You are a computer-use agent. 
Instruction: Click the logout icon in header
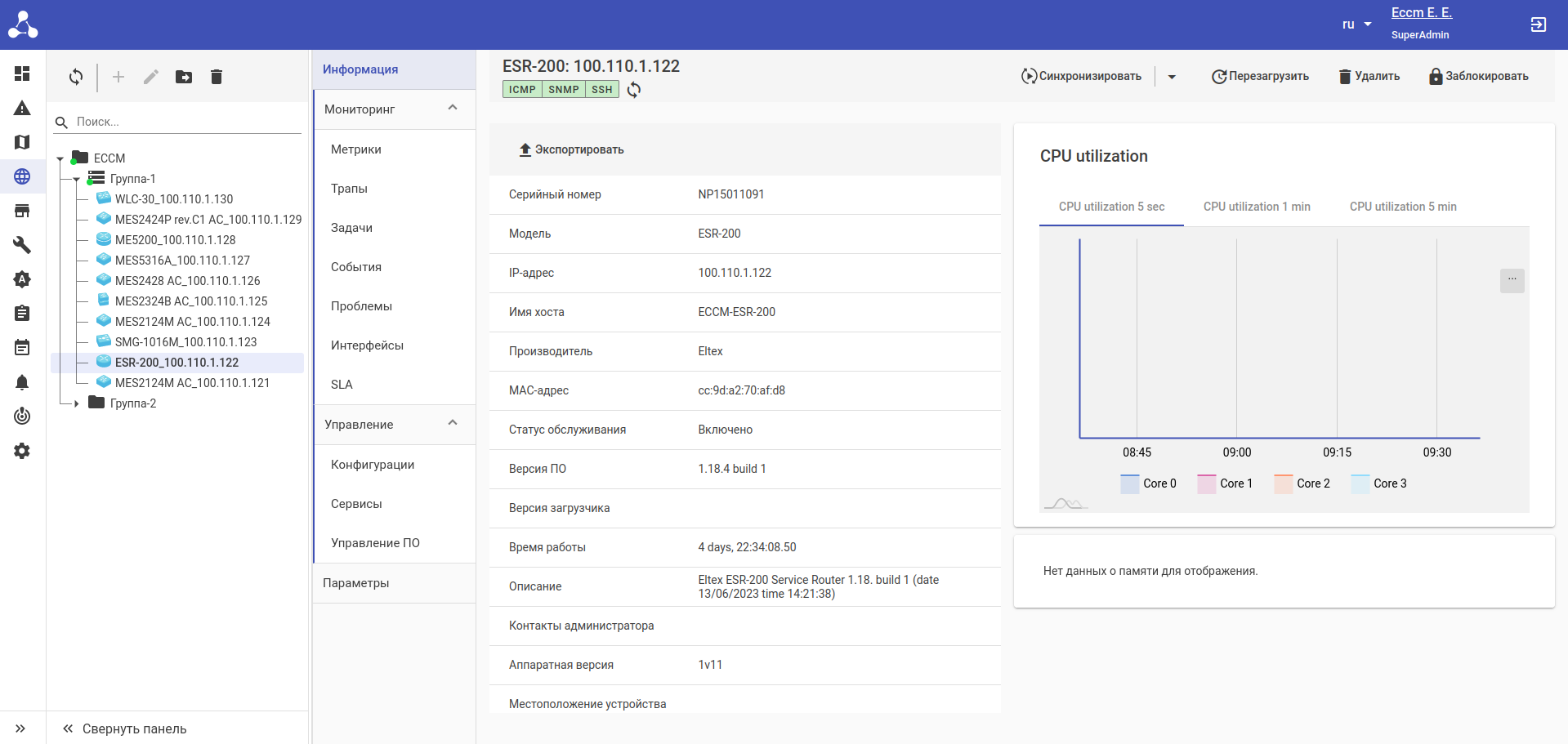1538,25
